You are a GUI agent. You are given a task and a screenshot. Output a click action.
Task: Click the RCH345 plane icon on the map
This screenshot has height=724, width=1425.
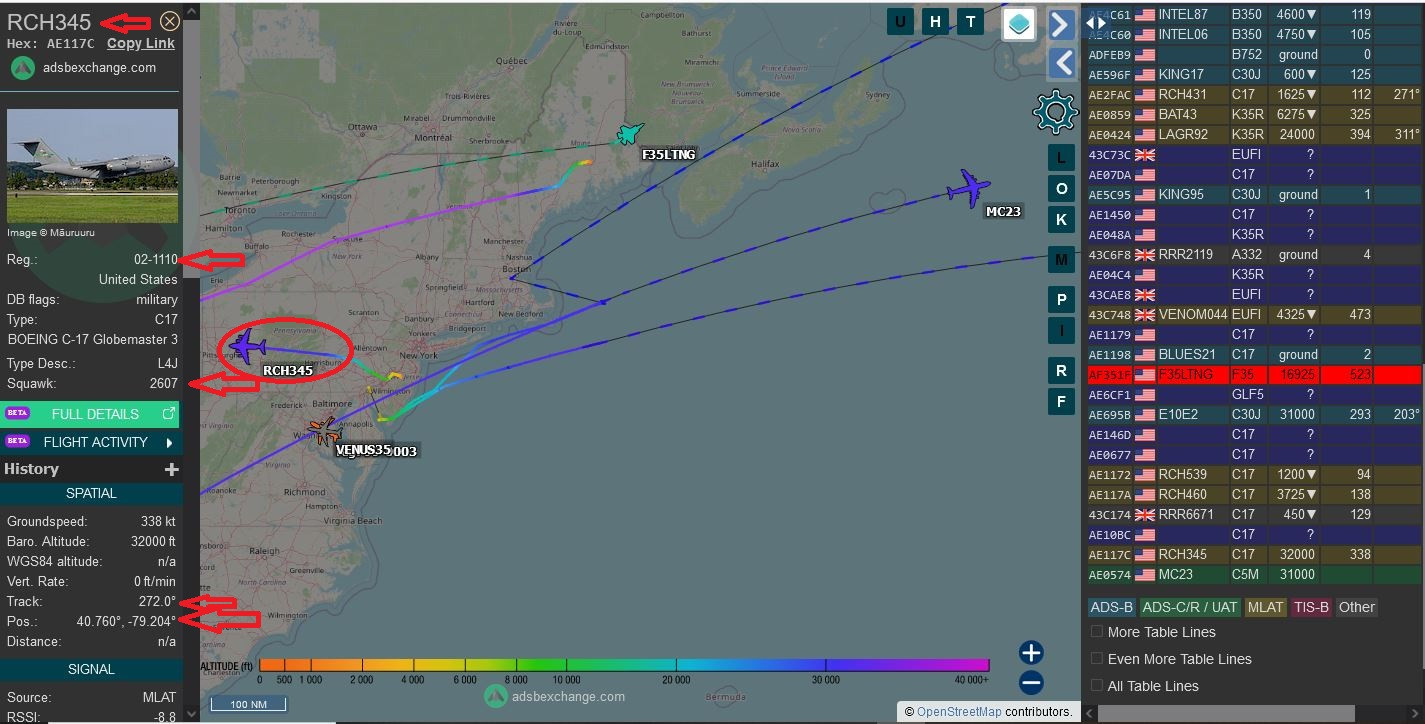244,347
